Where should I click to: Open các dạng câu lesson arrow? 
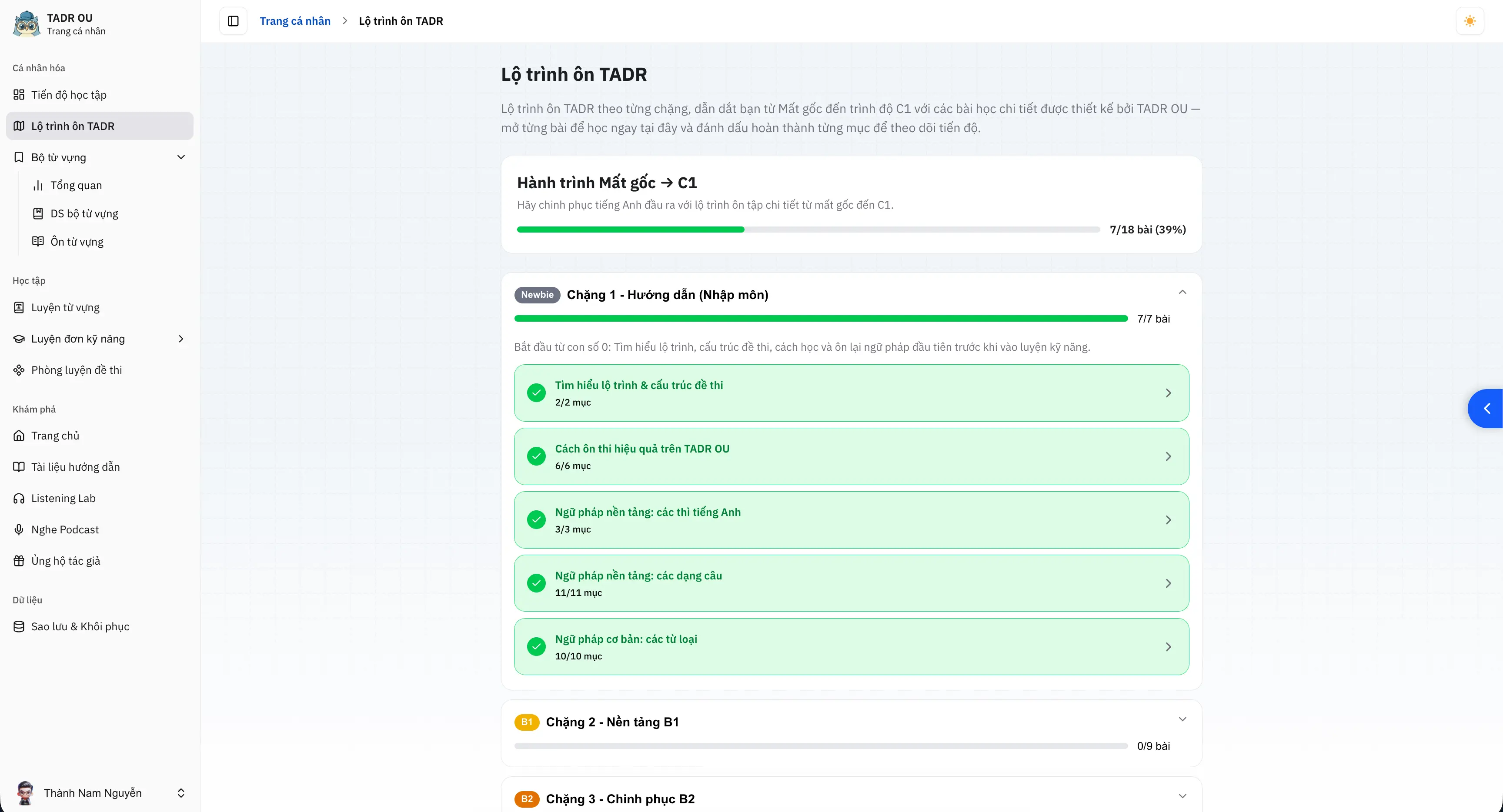pyautogui.click(x=1168, y=583)
